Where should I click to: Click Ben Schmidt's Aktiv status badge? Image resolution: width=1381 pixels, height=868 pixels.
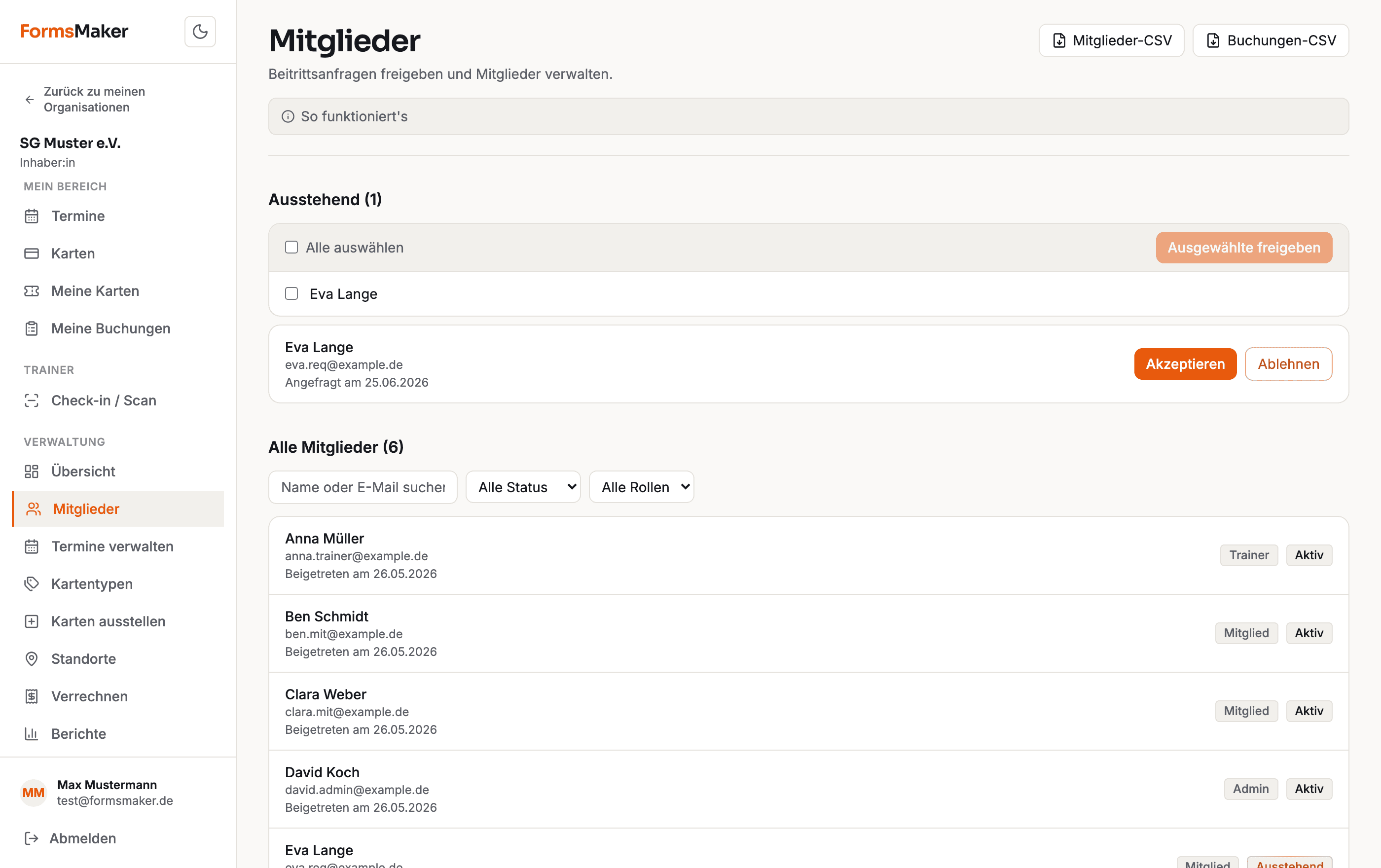[1308, 633]
